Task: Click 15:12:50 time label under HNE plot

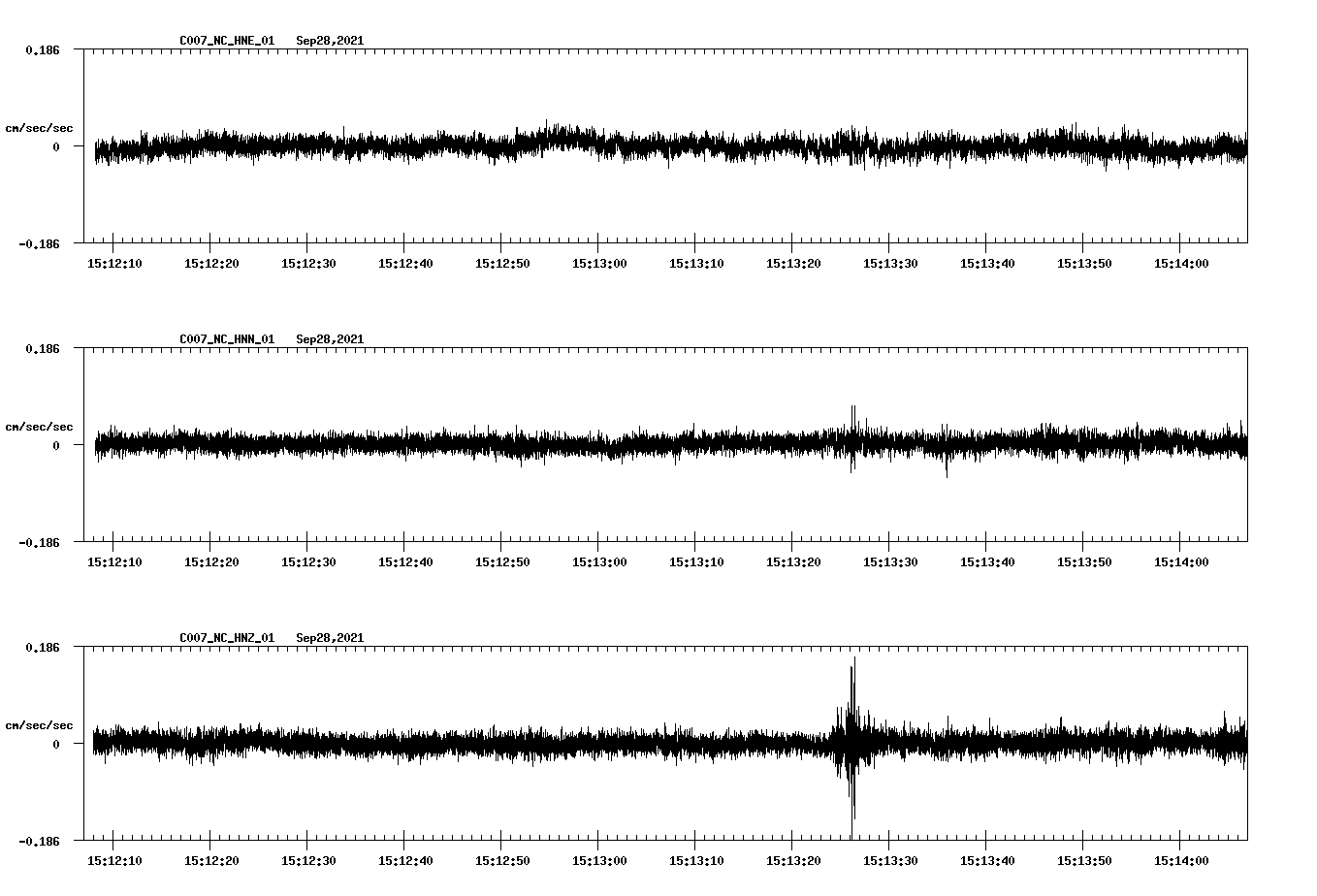Action: 502,264
